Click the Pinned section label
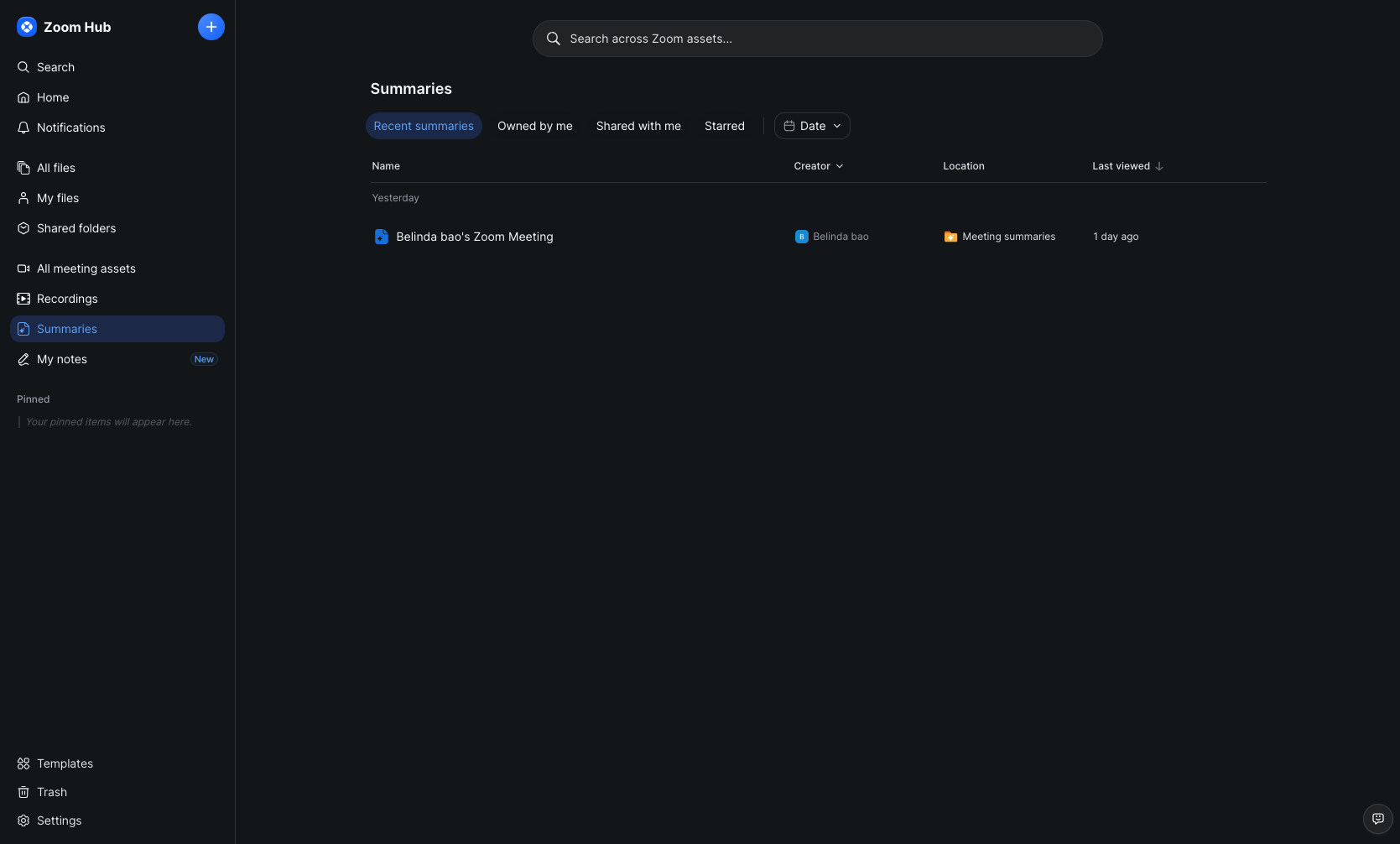 [34, 399]
